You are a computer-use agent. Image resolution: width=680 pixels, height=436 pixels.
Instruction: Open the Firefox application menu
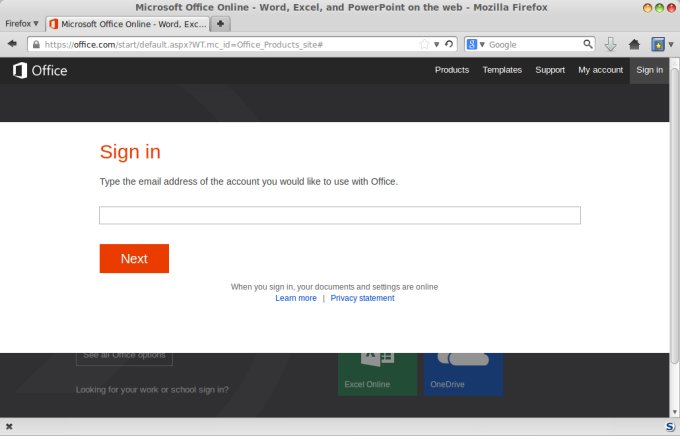click(x=22, y=23)
